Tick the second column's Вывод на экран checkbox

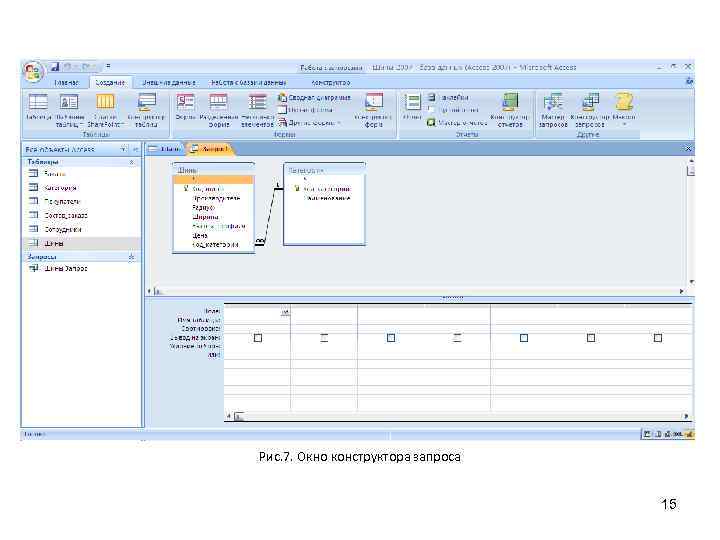pos(324,338)
